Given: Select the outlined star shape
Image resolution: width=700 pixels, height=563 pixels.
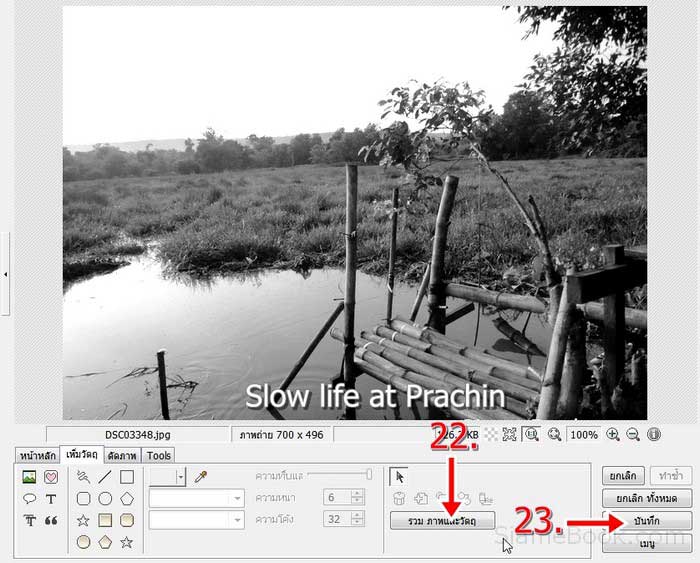Looking at the screenshot, I should [x=83, y=520].
